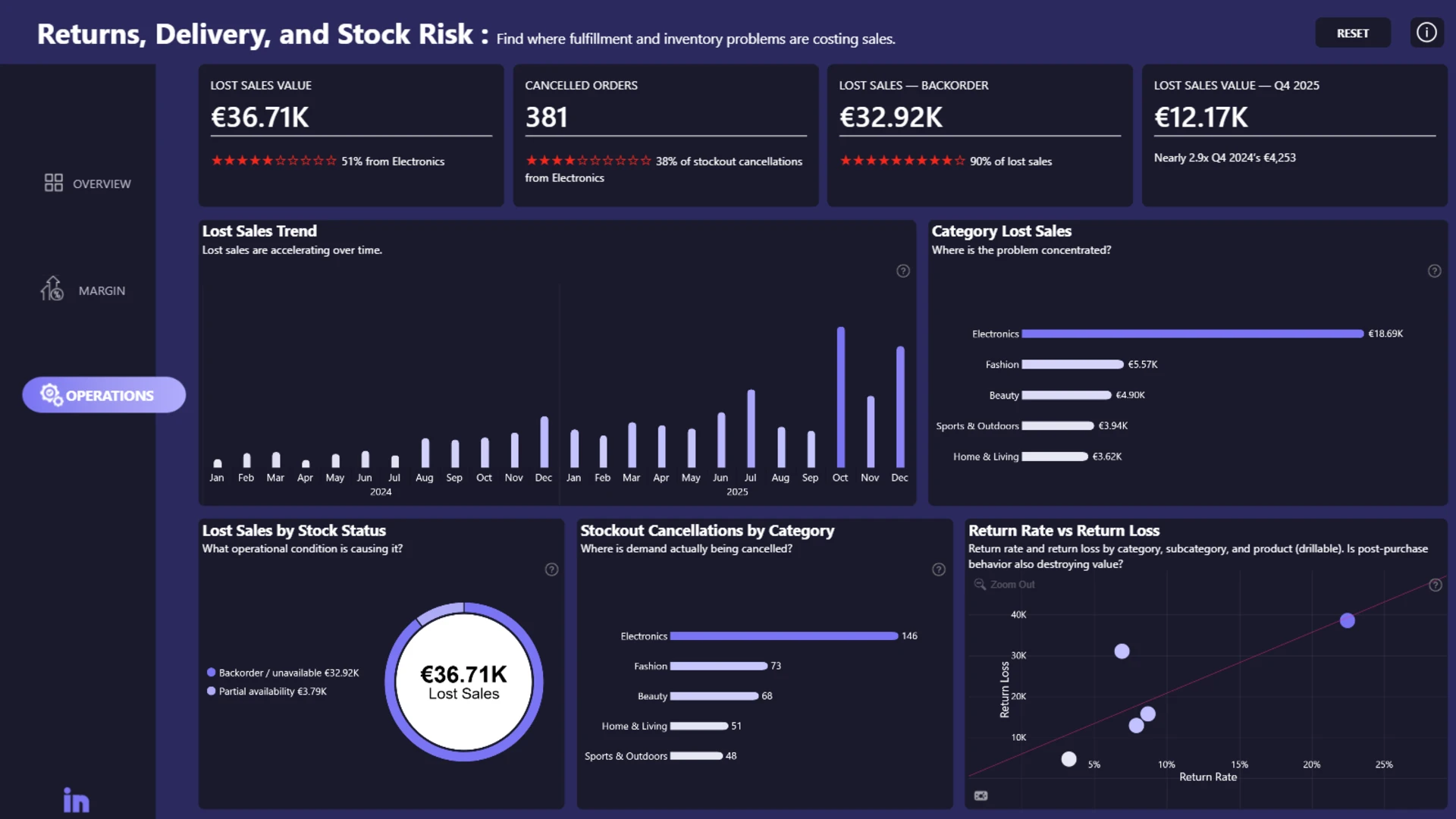The height and width of the screenshot is (819, 1456).
Task: Click the €12.17K Q4 2025 value
Action: point(1200,118)
